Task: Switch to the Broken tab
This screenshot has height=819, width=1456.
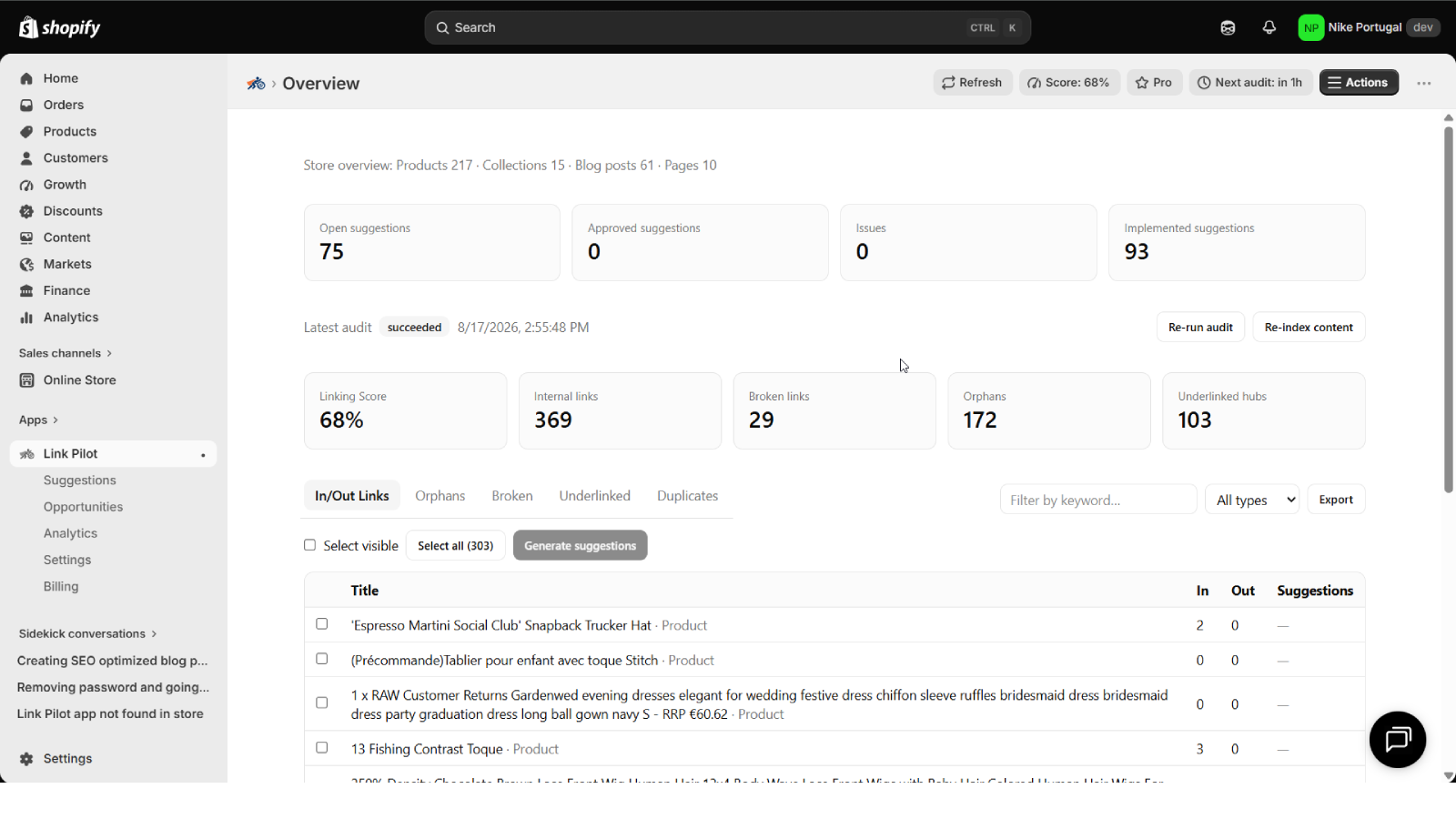Action: pyautogui.click(x=512, y=496)
